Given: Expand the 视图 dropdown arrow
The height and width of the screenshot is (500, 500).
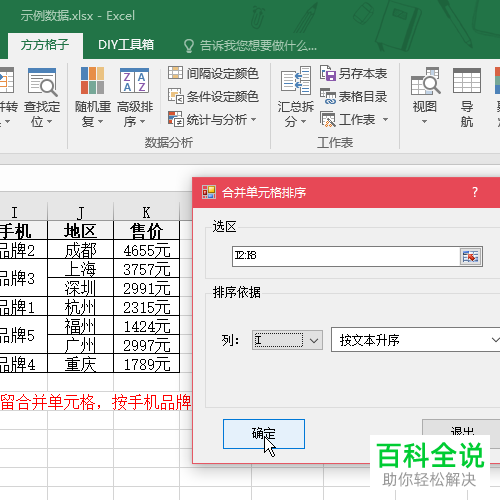Looking at the screenshot, I should click(x=424, y=122).
